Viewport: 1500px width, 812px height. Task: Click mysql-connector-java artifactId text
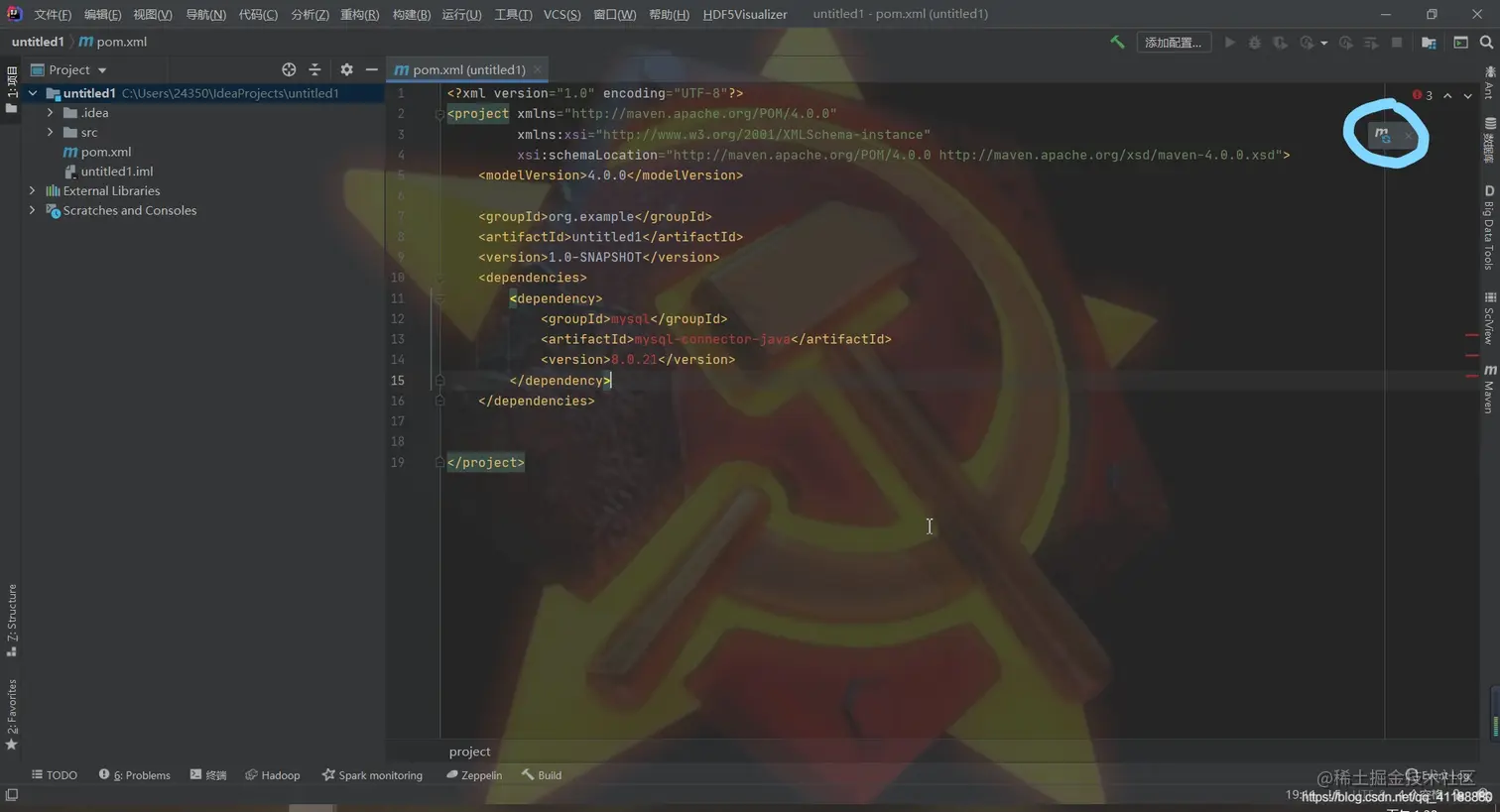712,339
